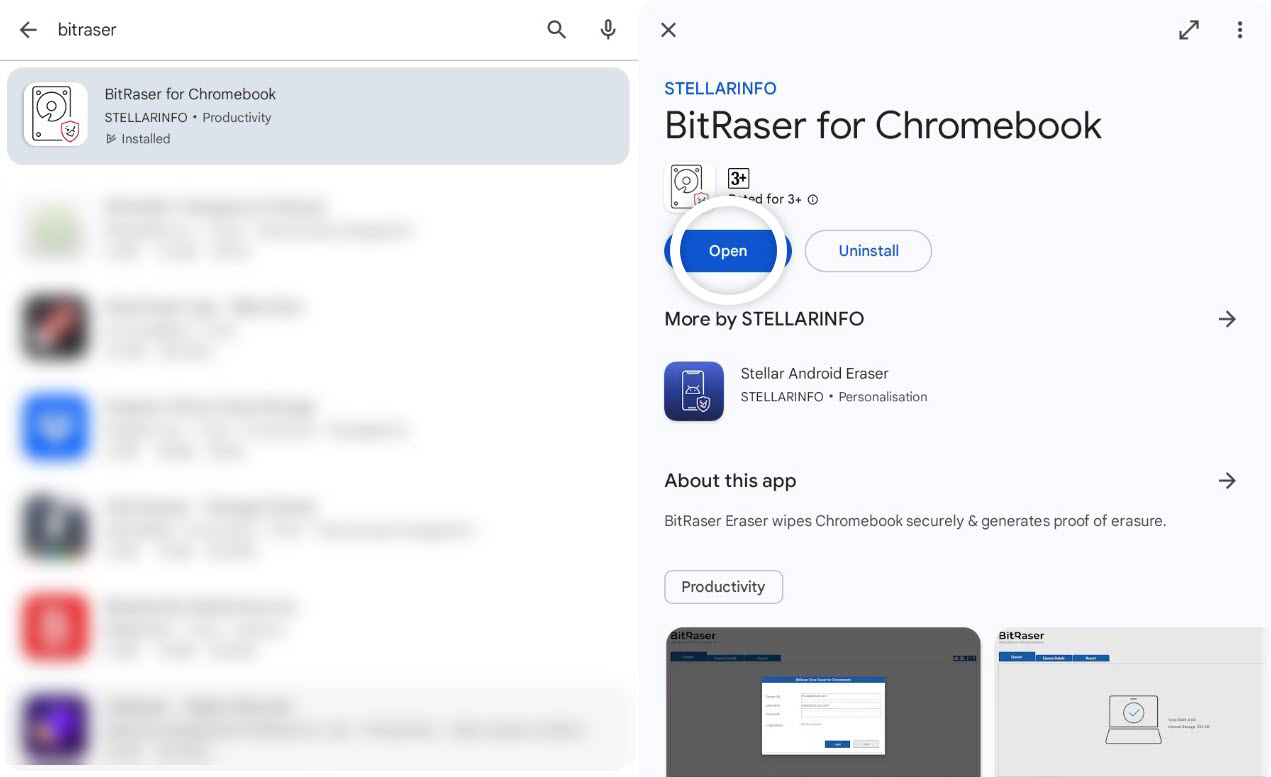Click the content rating info icon

(x=813, y=200)
